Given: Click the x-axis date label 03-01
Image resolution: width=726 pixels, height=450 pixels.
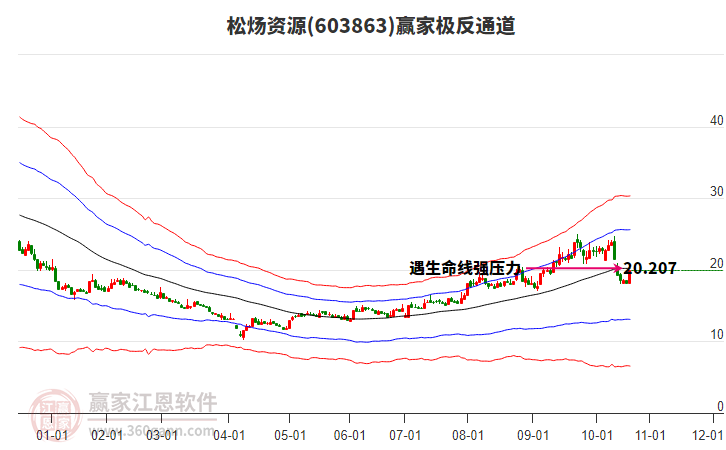Looking at the screenshot, I should tap(162, 436).
